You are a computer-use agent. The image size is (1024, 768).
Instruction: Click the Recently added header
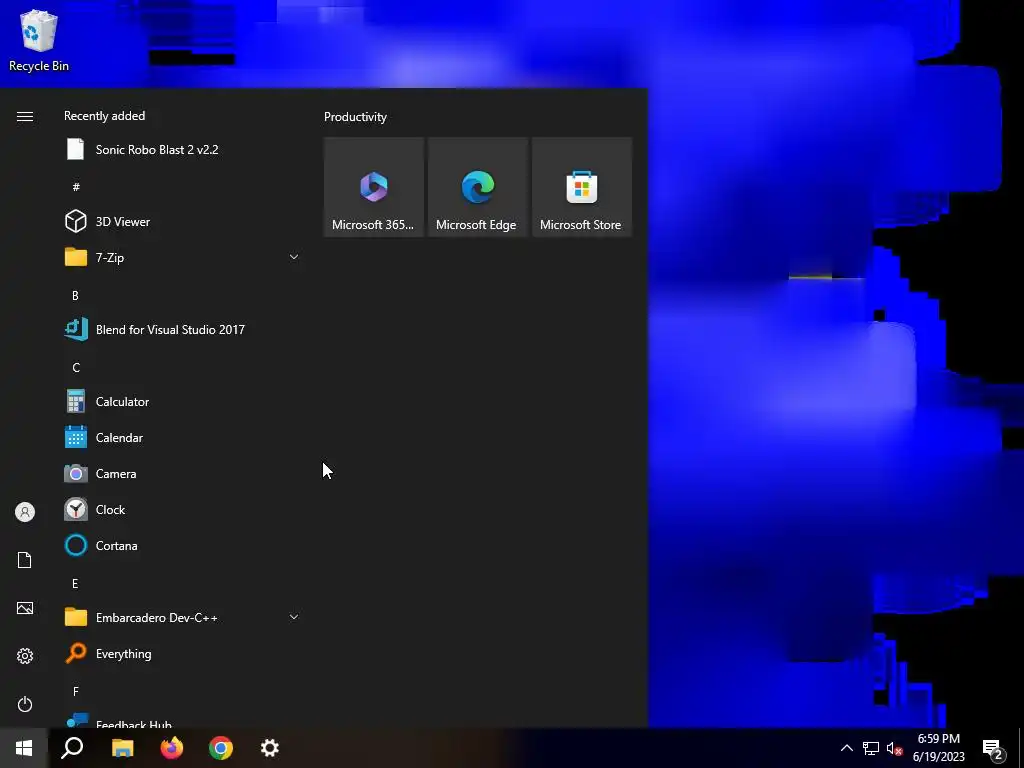[x=104, y=116]
